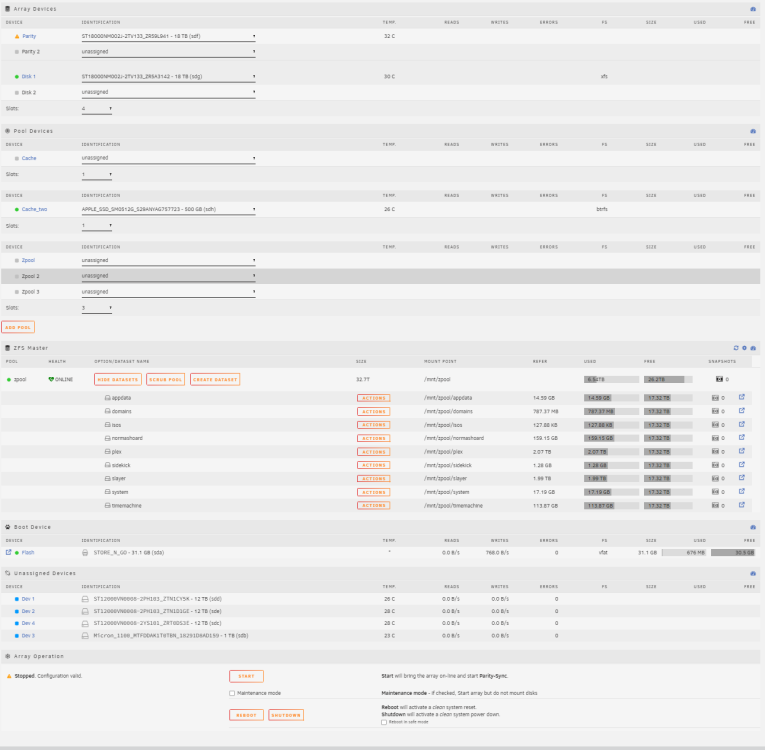Click blue status square for Dev 2

coord(17,611)
